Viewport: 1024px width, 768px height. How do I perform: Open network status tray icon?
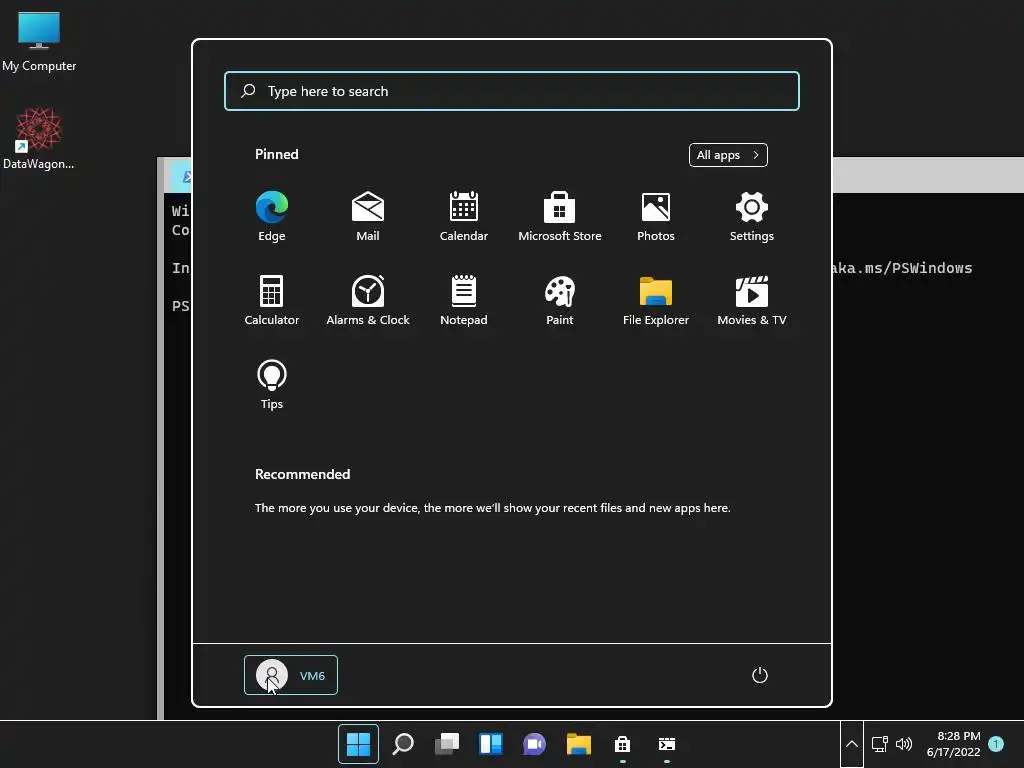pyautogui.click(x=880, y=744)
